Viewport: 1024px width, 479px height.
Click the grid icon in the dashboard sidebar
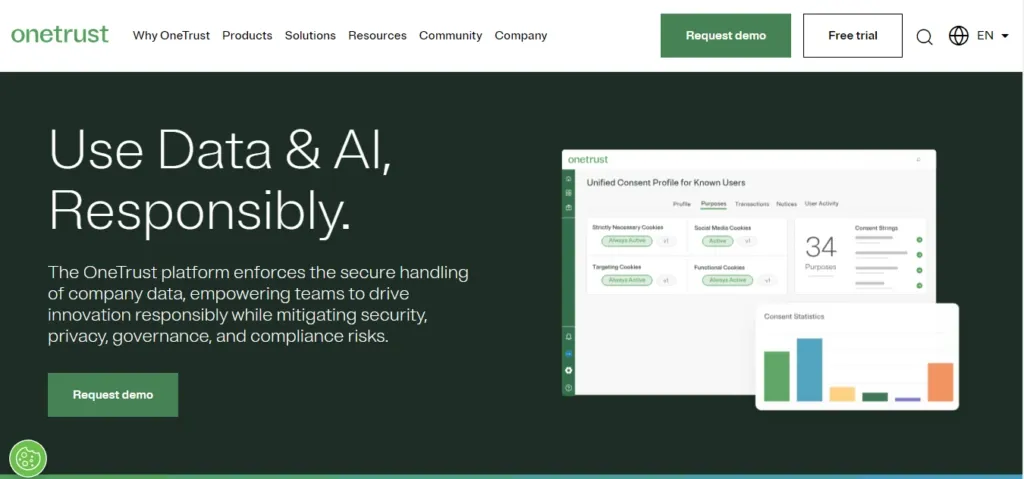[568, 193]
